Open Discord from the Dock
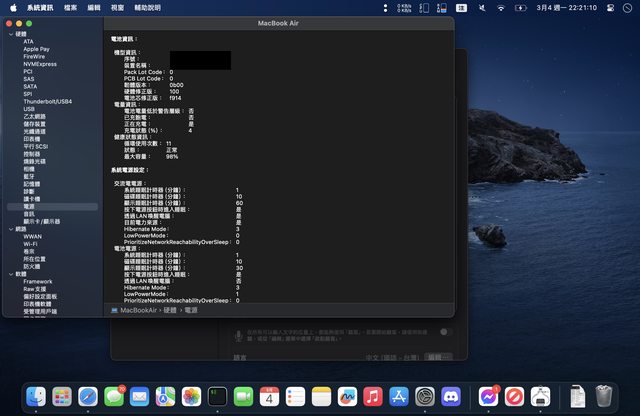 [451, 396]
